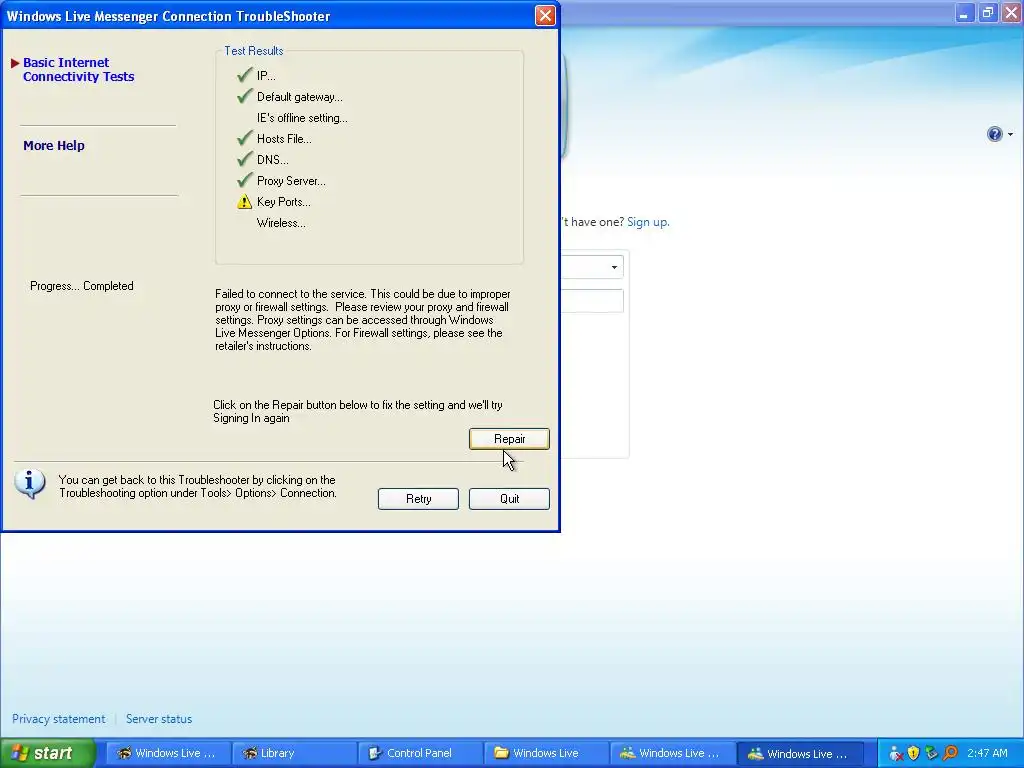Switch to Windows Live folder taskbar item
This screenshot has height=768, width=1024.
[x=547, y=753]
